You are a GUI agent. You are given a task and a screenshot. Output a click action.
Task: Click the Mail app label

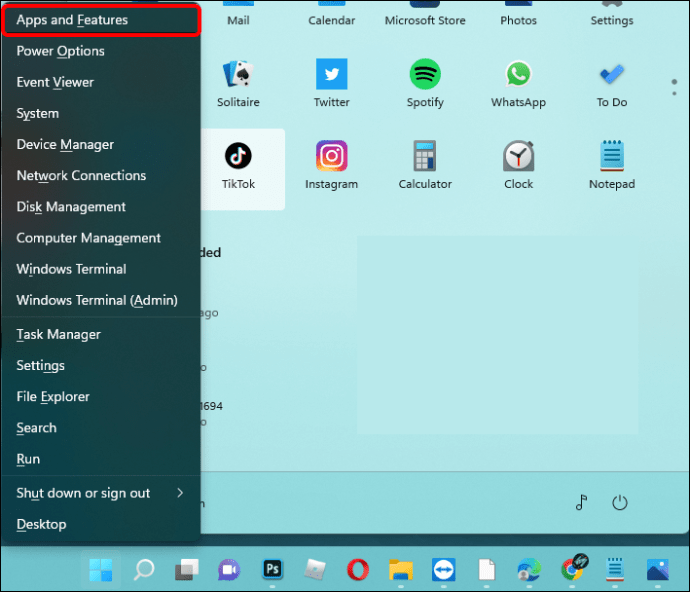tap(238, 20)
